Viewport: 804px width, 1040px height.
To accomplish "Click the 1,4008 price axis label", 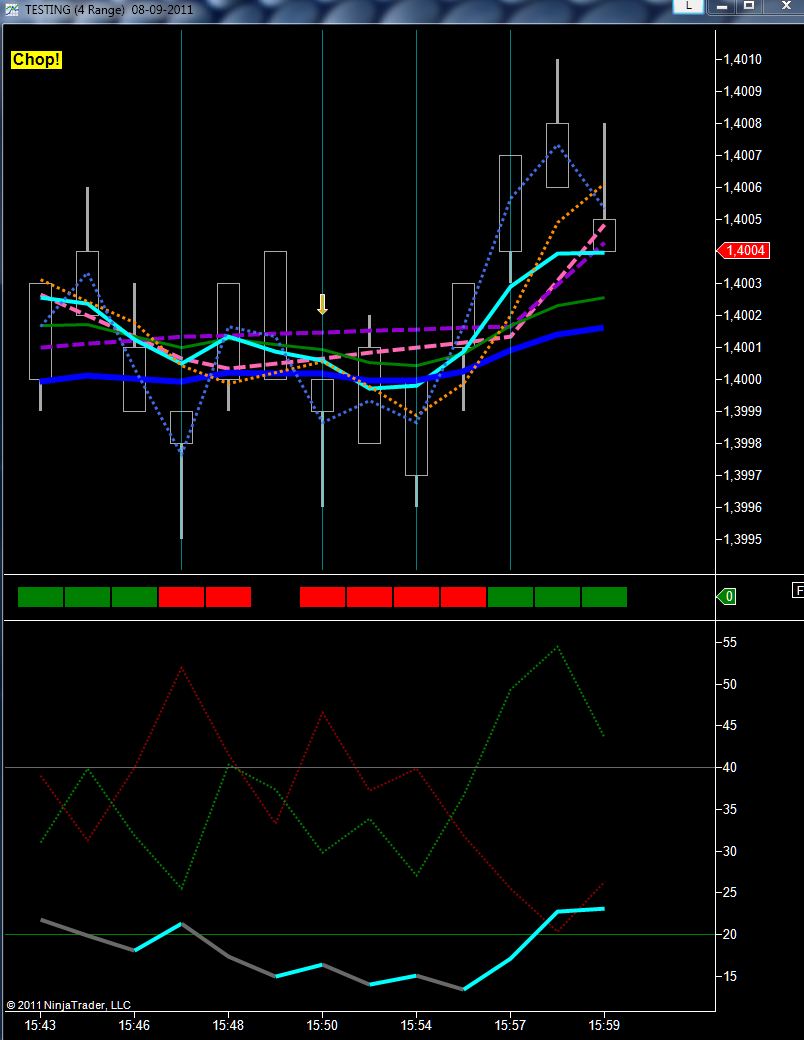I will click(742, 123).
